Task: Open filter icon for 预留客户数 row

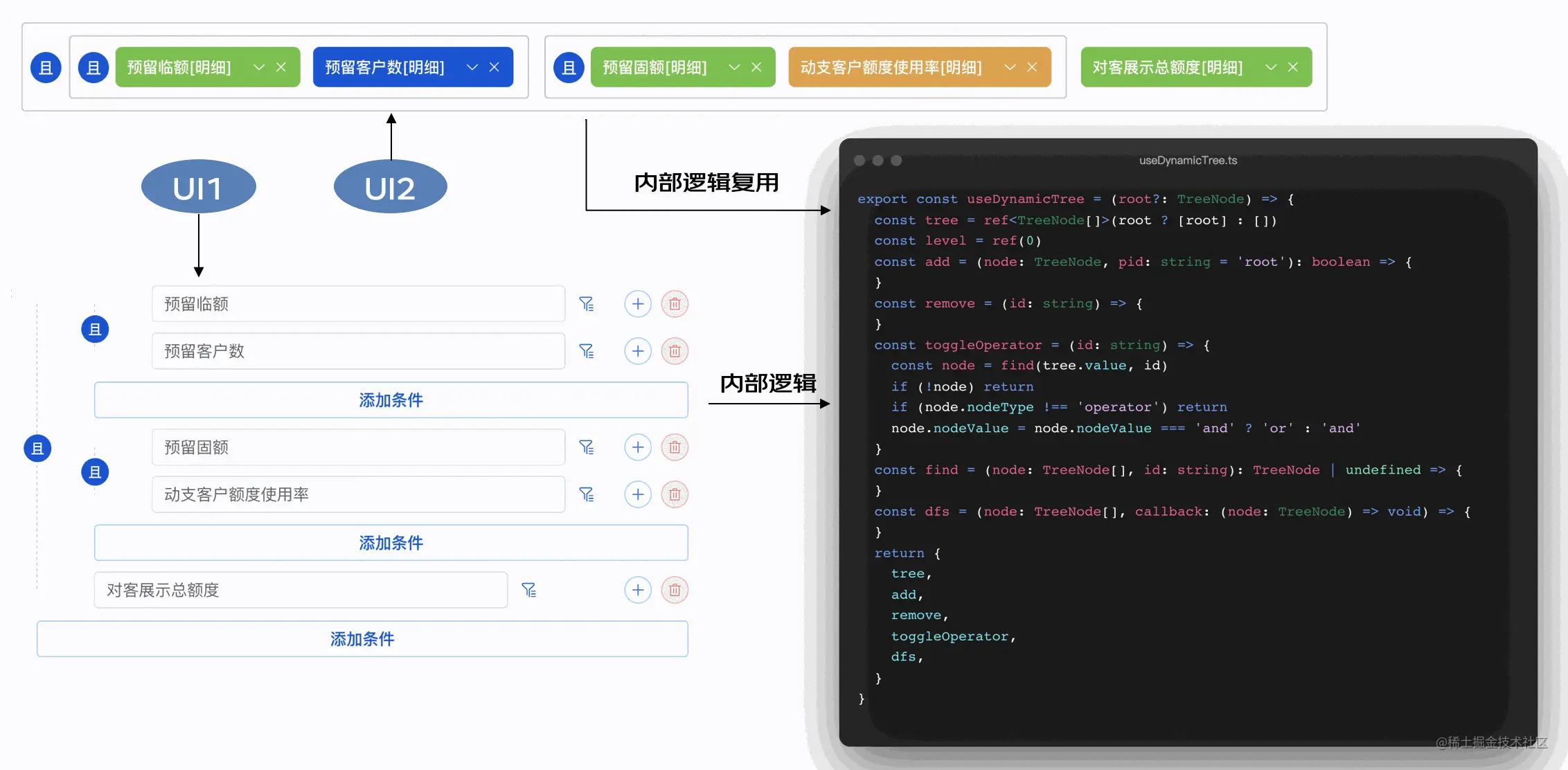Action: (587, 351)
